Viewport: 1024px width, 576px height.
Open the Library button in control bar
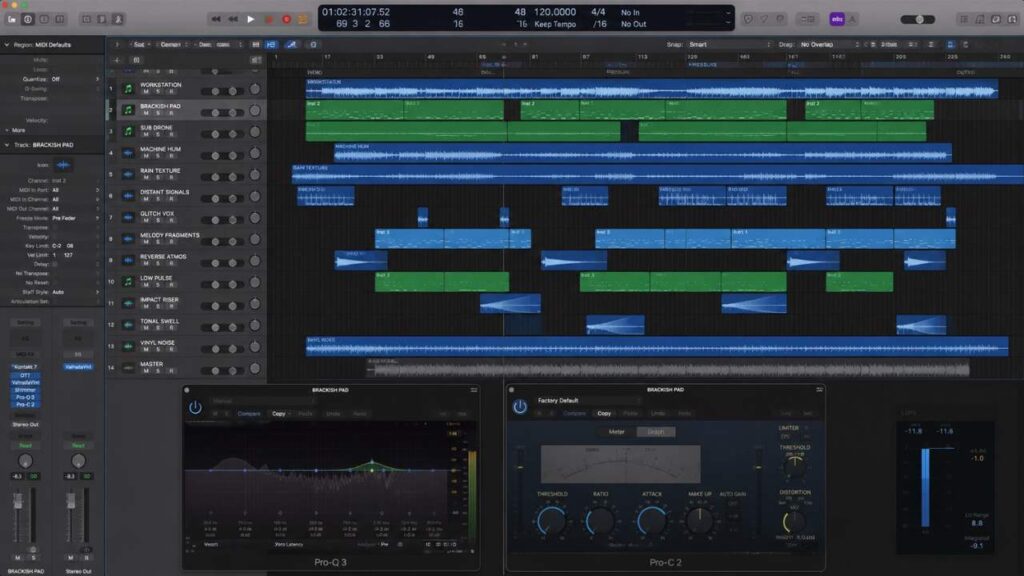(x=12, y=19)
